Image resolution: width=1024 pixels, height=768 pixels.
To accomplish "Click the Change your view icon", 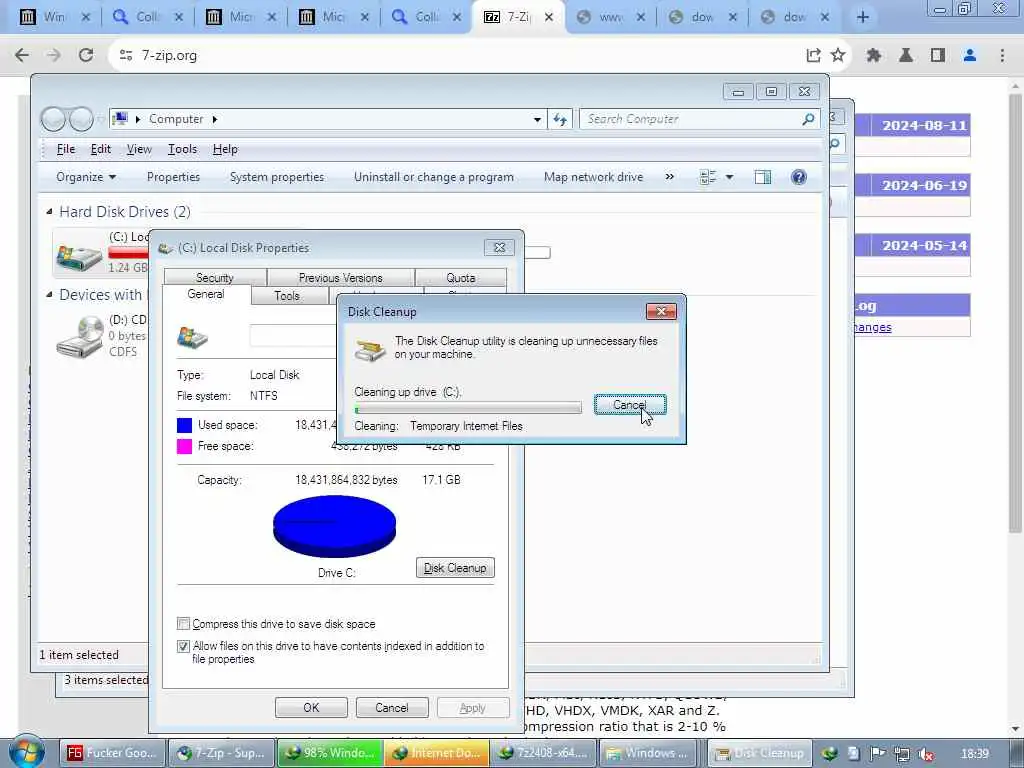I will tap(707, 177).
